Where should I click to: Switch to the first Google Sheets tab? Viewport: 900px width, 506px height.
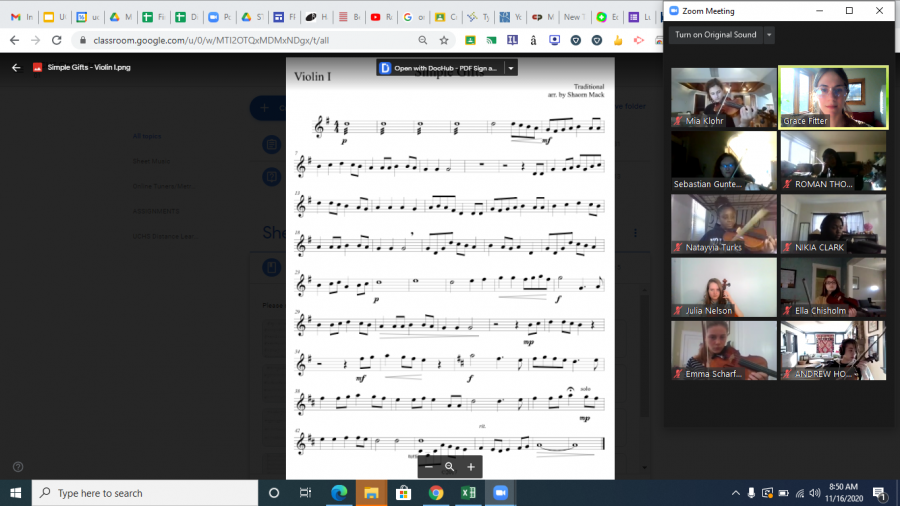[153, 17]
